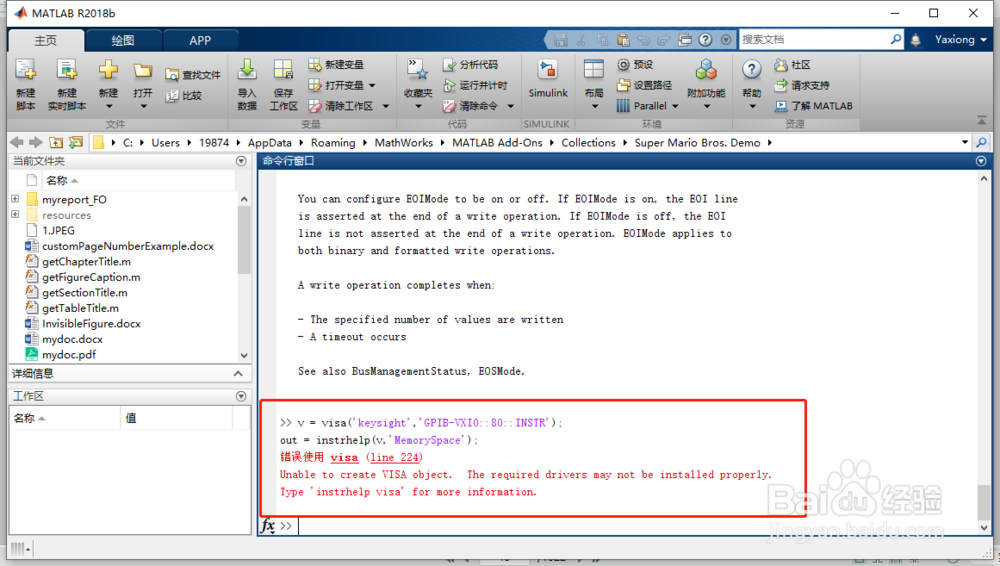The height and width of the screenshot is (566, 1000).
Task: Open the Yaxiong account dropdown
Action: pyautogui.click(x=960, y=40)
